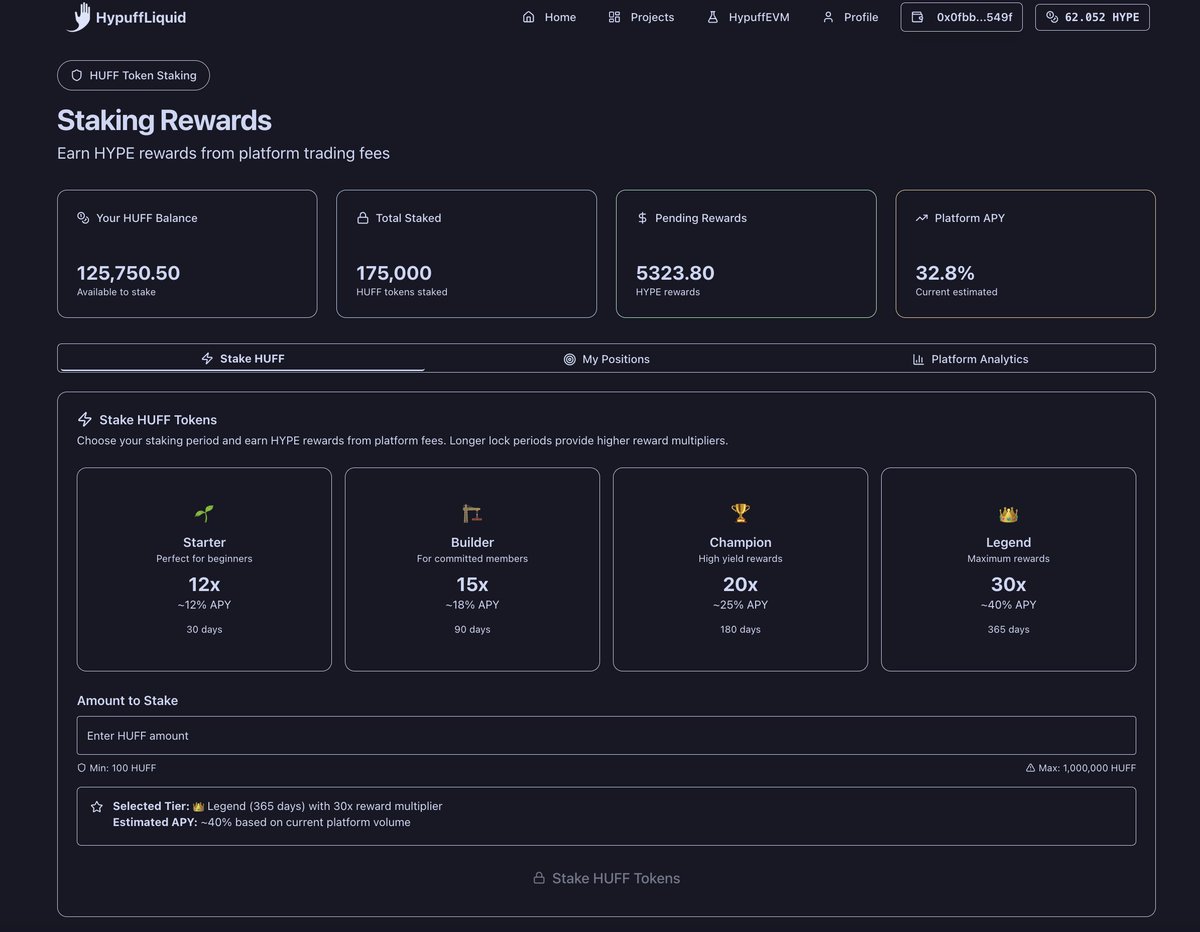This screenshot has height=932, width=1200.
Task: Click the Stake HUFF Tokens button
Action: click(606, 878)
